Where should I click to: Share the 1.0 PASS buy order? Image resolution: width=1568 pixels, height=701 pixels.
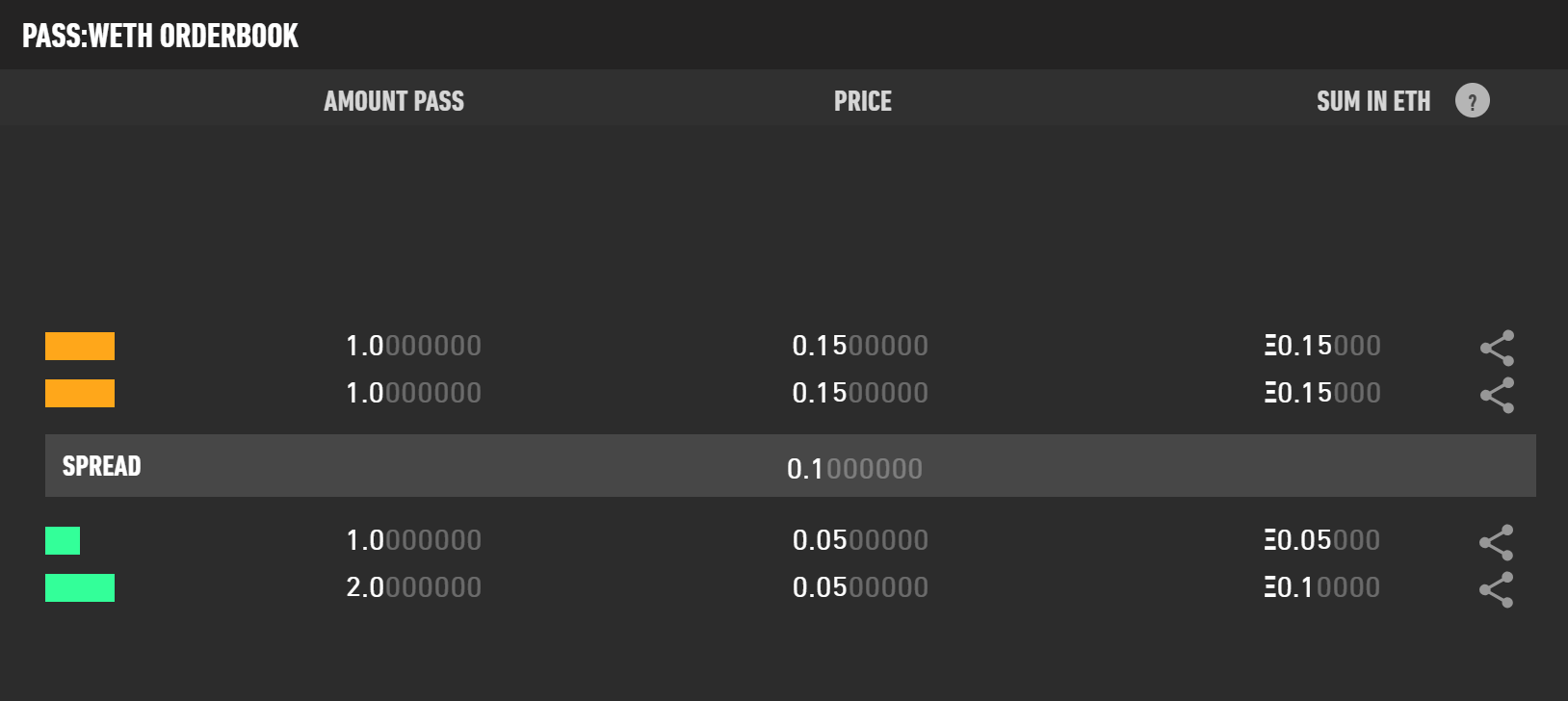pyautogui.click(x=1496, y=542)
